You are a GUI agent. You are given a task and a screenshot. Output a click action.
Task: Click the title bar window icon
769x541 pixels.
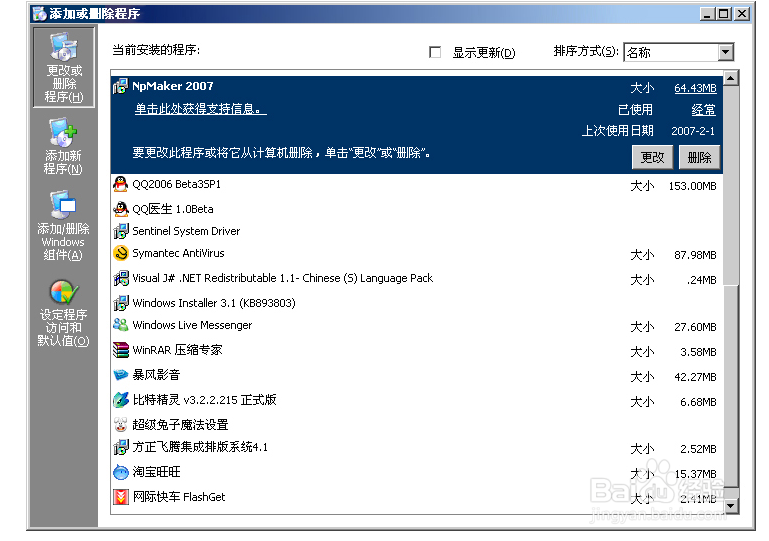pos(39,13)
